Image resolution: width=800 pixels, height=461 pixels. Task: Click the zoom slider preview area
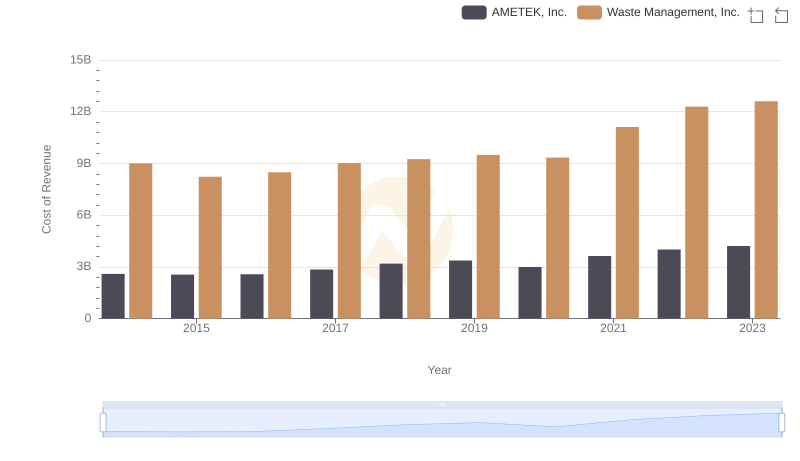coord(442,423)
